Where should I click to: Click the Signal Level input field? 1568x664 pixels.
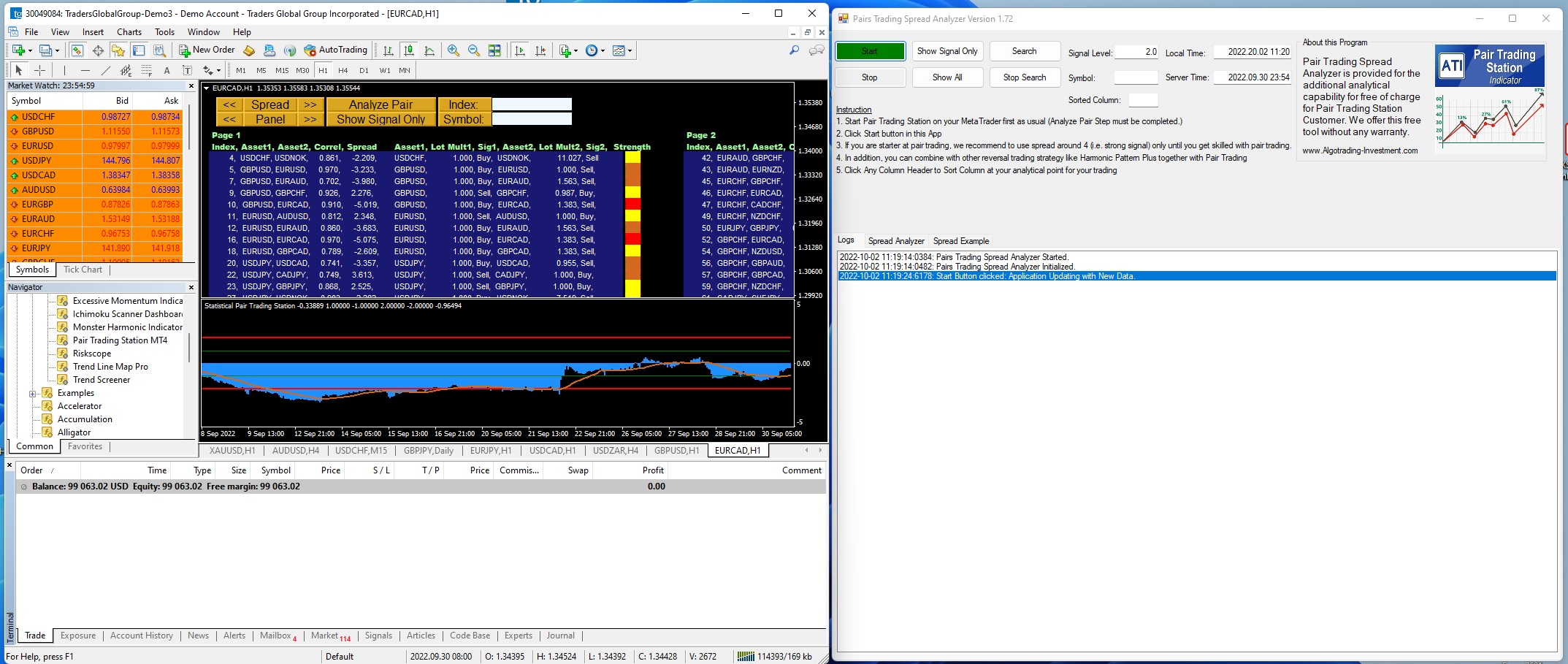tap(1136, 52)
